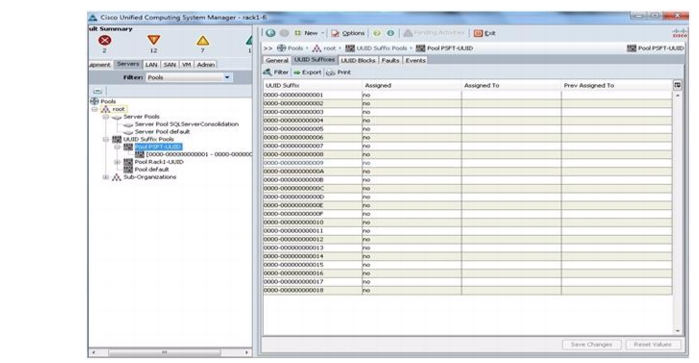Click the >> breadcrumb expander
The height and width of the screenshot is (363, 699).
267,48
